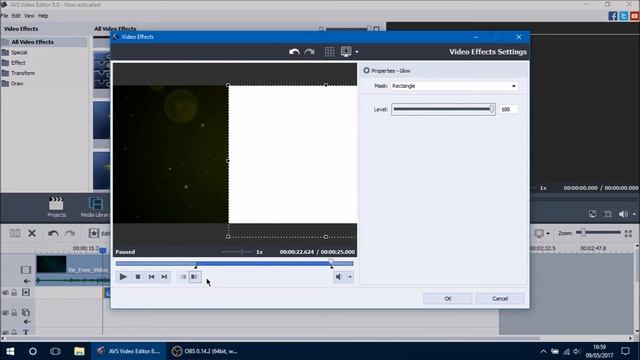The image size is (640, 360).
Task: Click the video effects track icon
Action: 26,292
